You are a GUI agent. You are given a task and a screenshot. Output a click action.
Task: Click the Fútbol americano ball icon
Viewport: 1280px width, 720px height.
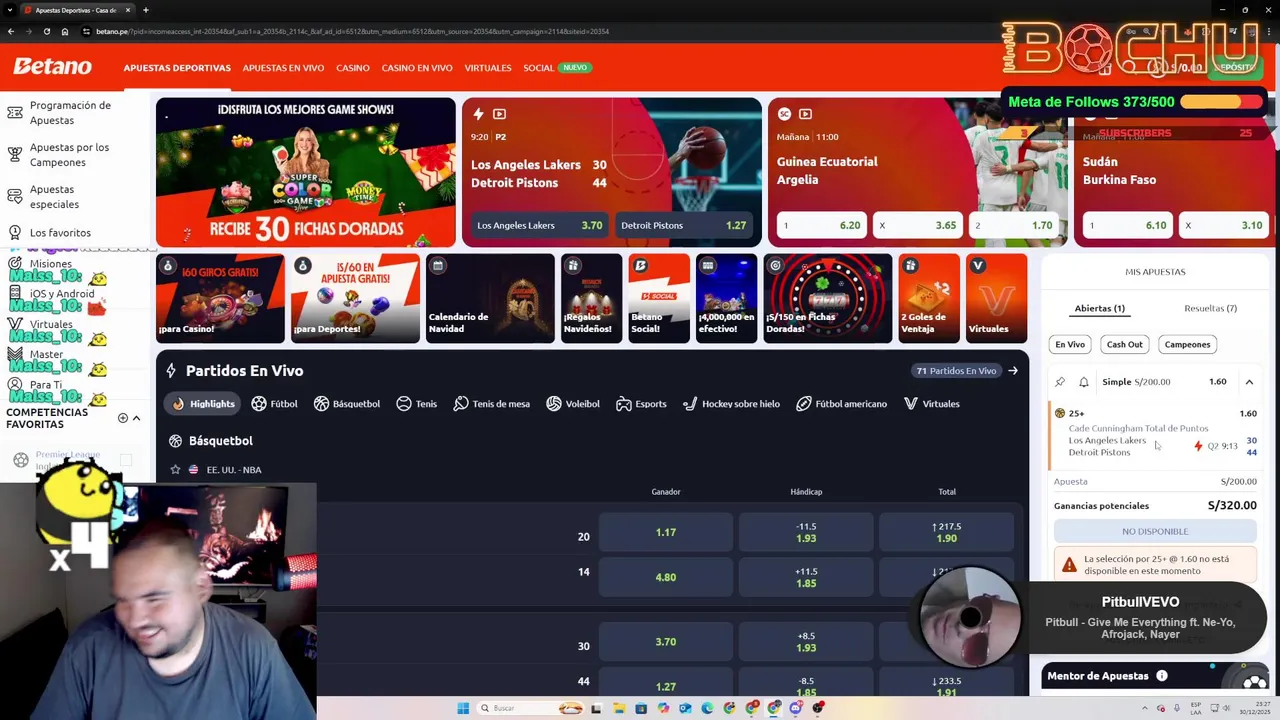tap(804, 404)
